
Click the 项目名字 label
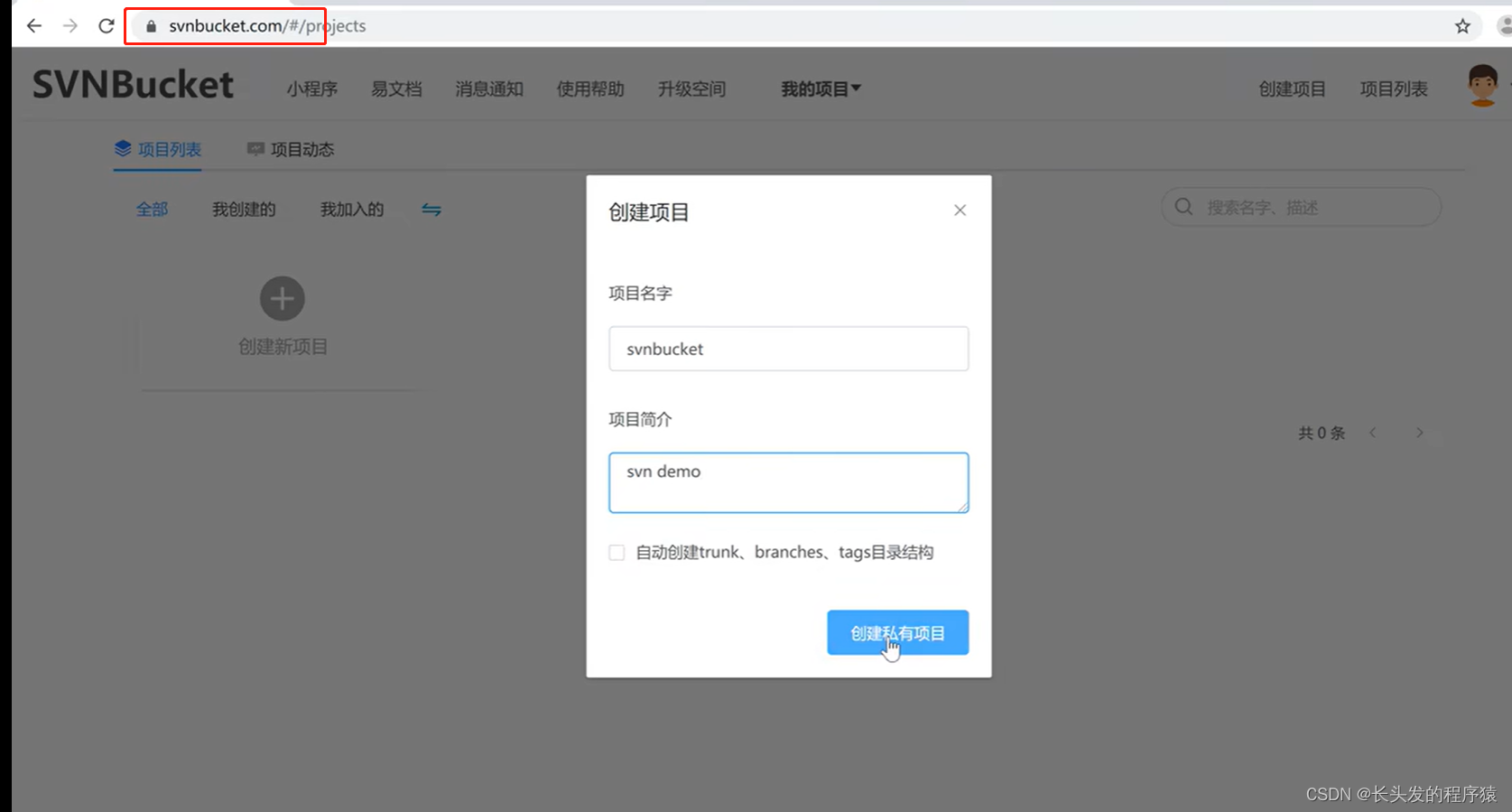(640, 294)
